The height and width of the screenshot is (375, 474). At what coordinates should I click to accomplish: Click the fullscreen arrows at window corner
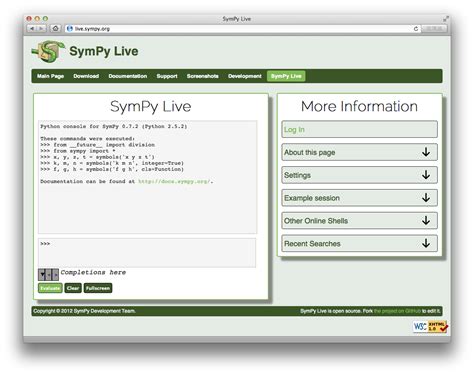pyautogui.click(x=446, y=19)
